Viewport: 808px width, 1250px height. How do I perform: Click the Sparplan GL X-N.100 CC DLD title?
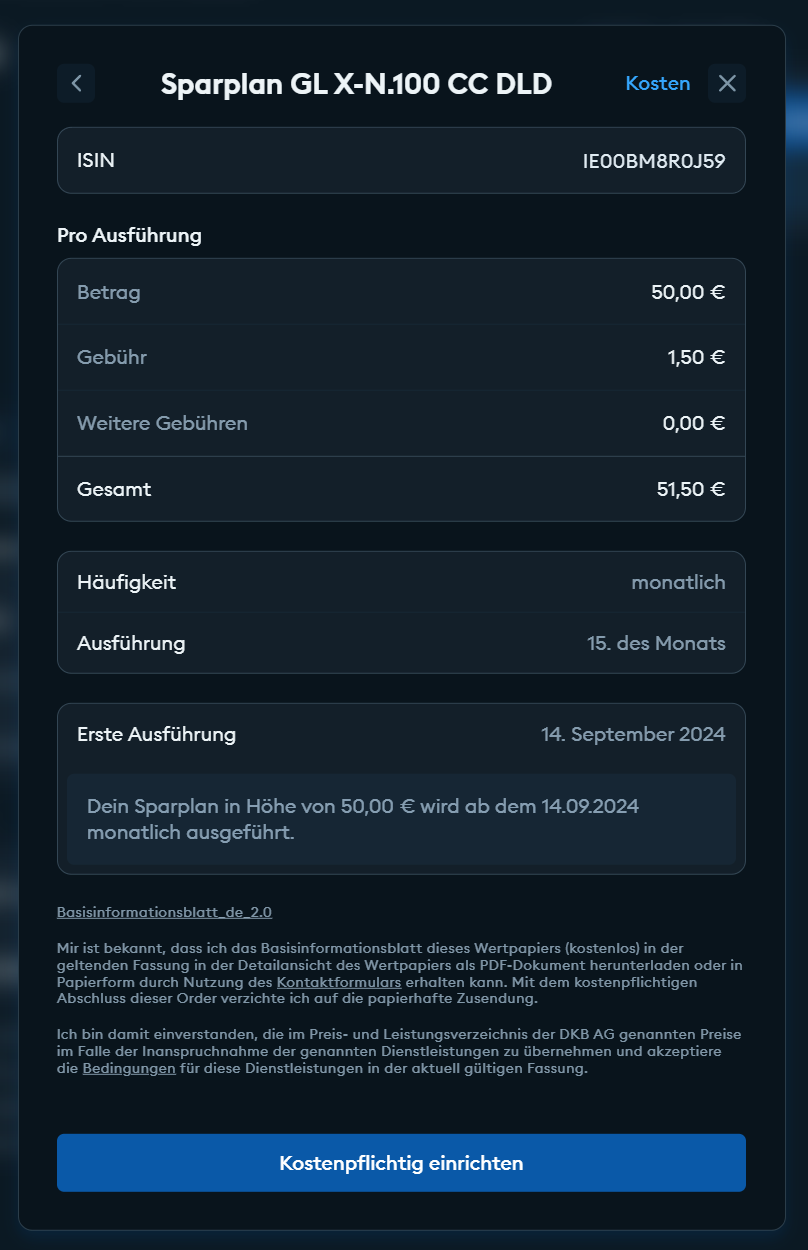356,84
